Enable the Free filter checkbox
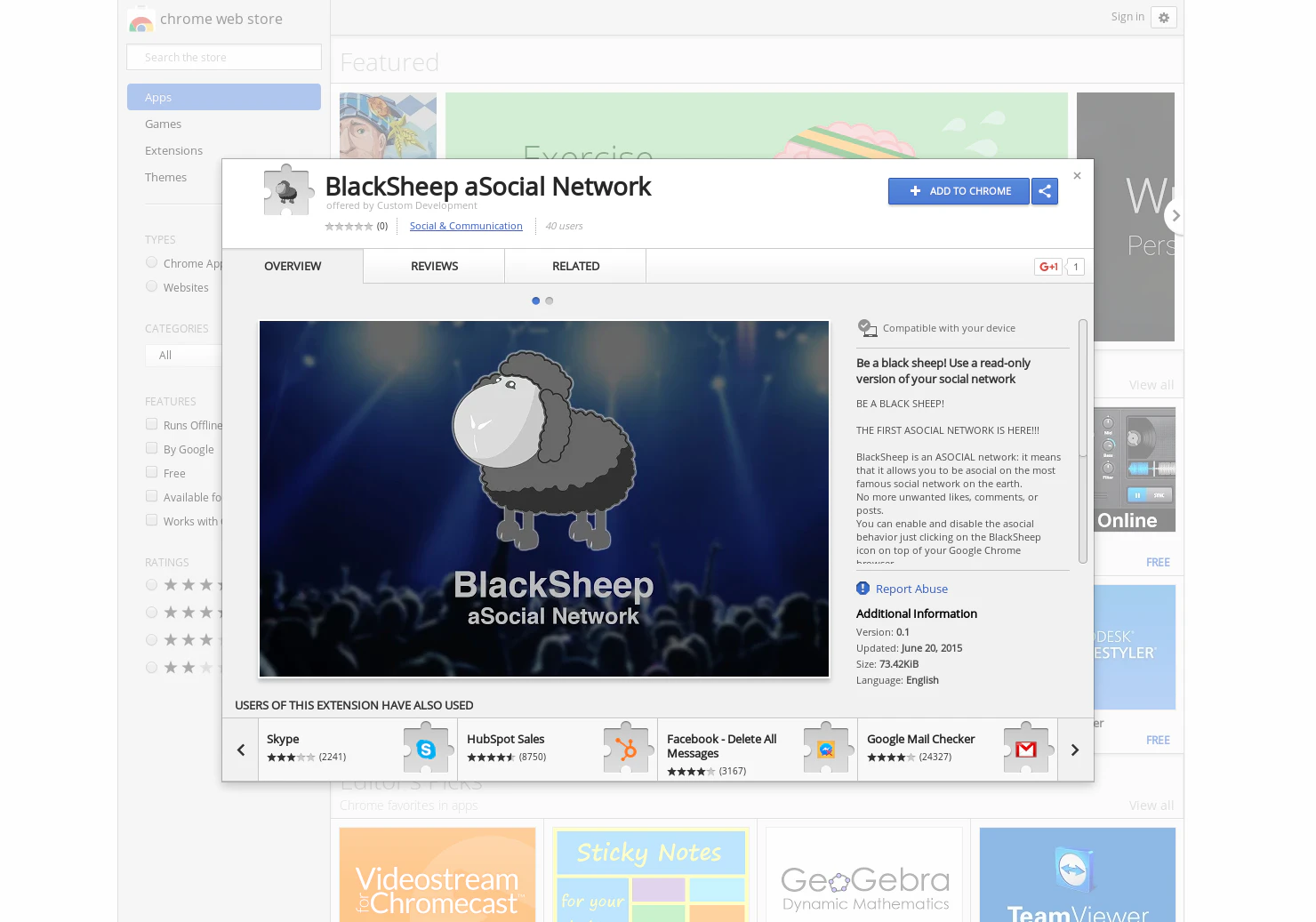The width and height of the screenshot is (1316, 922). click(x=151, y=472)
